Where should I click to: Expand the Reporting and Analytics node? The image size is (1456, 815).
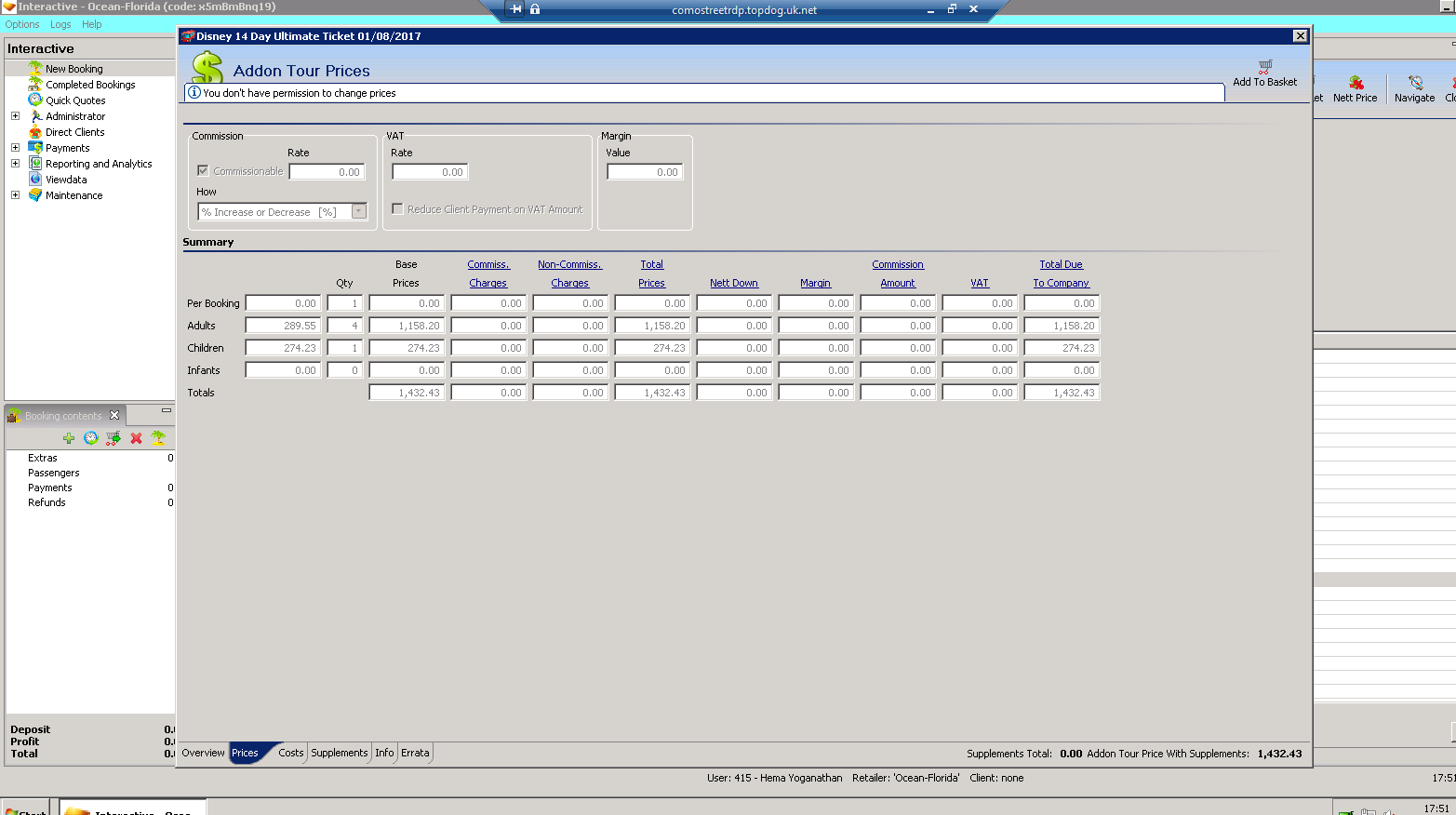(15, 164)
